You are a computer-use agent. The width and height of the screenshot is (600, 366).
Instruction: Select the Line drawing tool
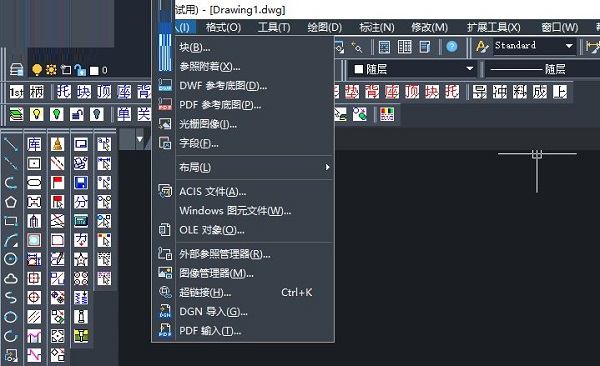[11, 144]
